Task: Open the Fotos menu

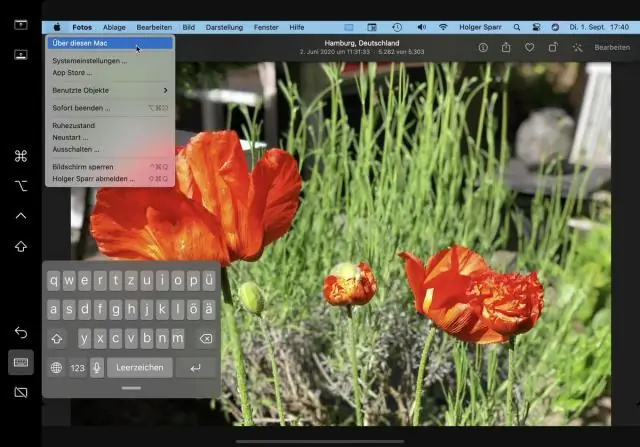Action: 82,27
